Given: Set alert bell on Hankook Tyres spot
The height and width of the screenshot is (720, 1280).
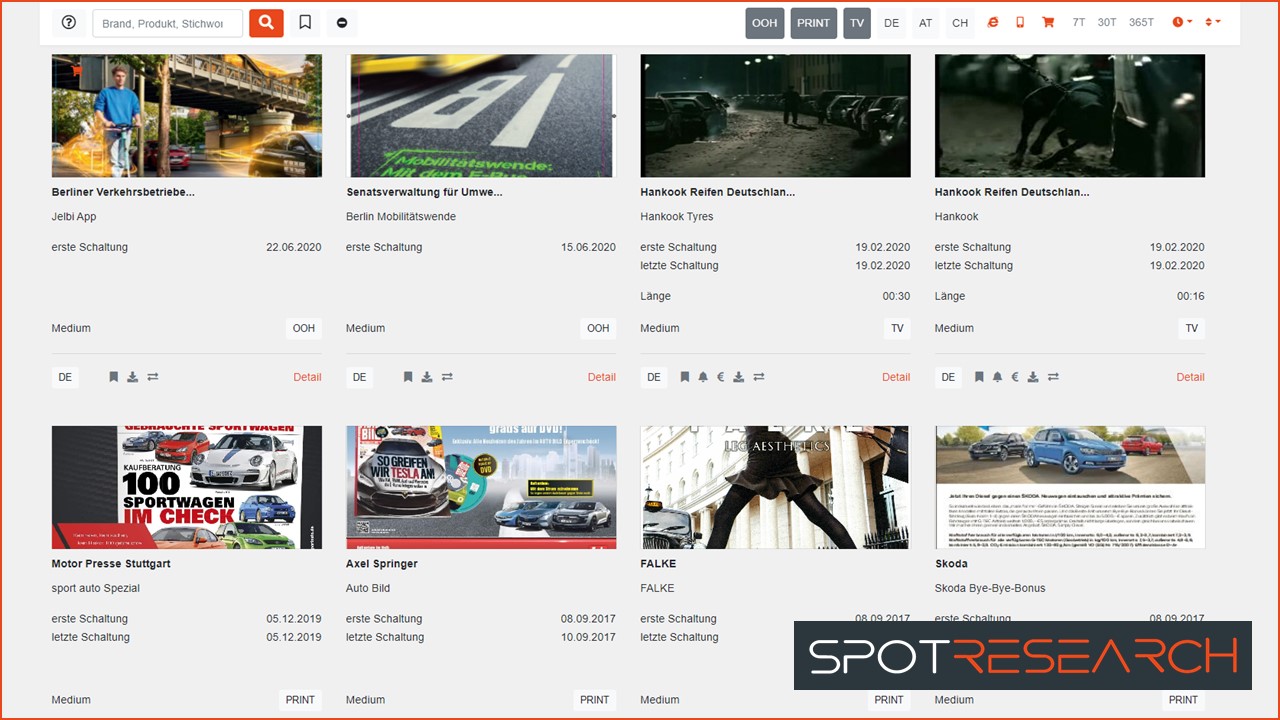Looking at the screenshot, I should point(703,377).
